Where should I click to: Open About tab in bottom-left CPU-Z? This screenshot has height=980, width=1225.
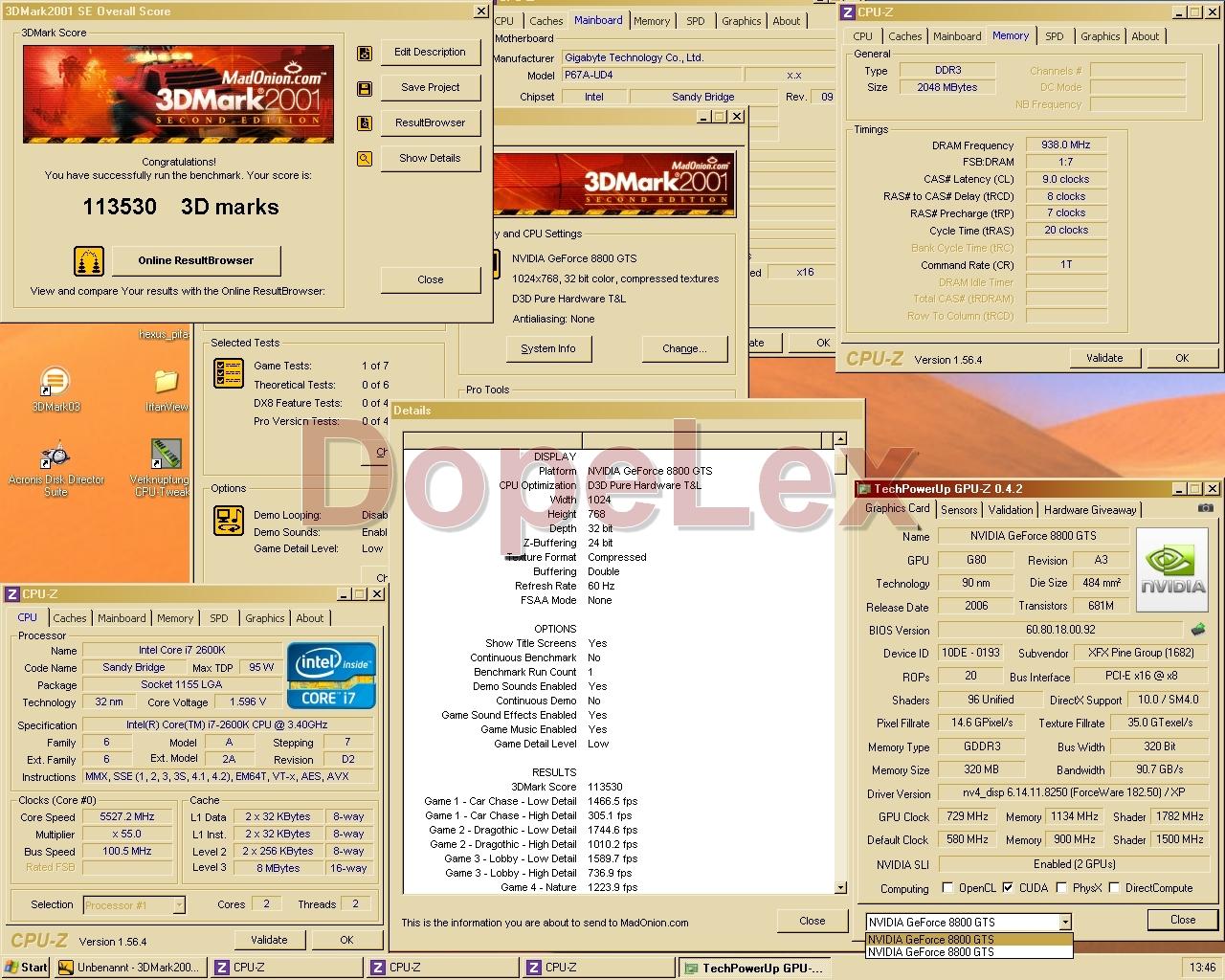309,618
